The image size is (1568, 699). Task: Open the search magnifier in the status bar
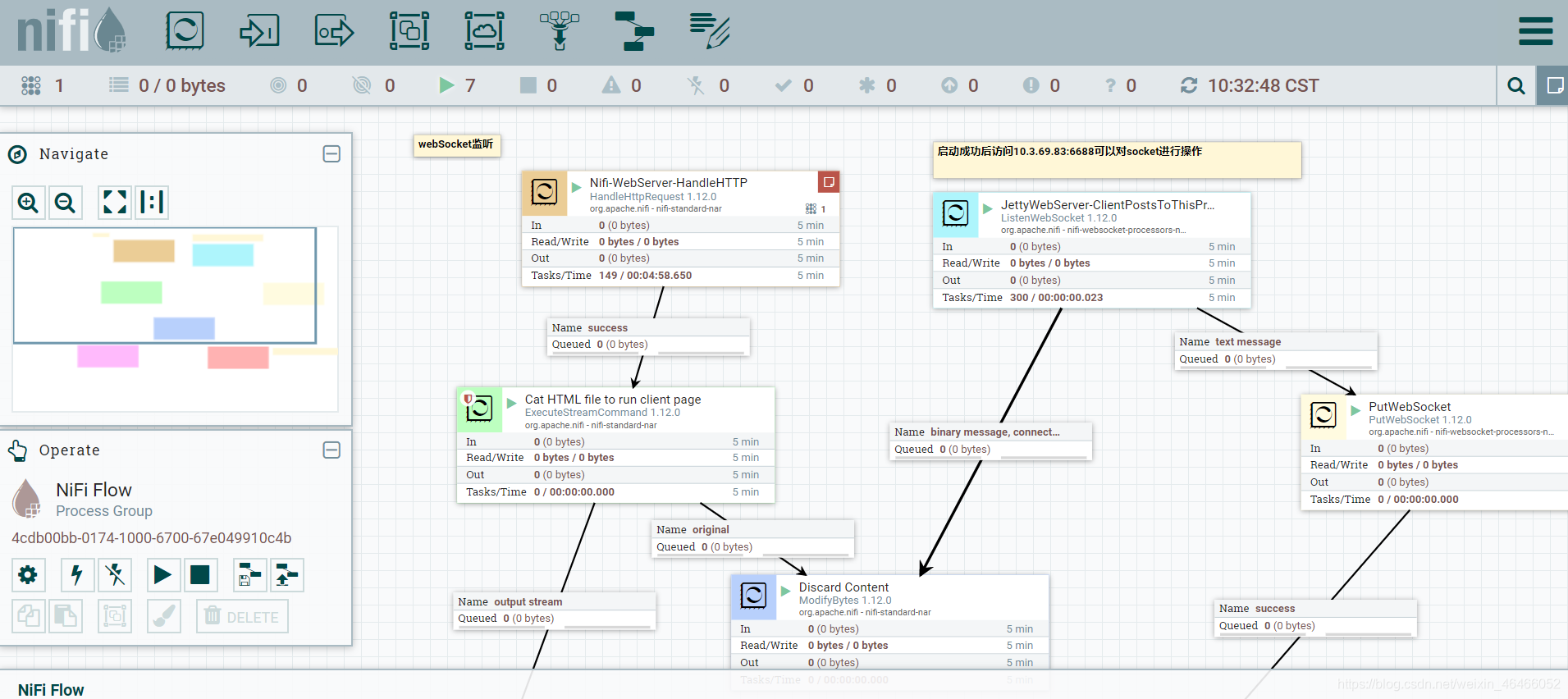click(x=1516, y=85)
